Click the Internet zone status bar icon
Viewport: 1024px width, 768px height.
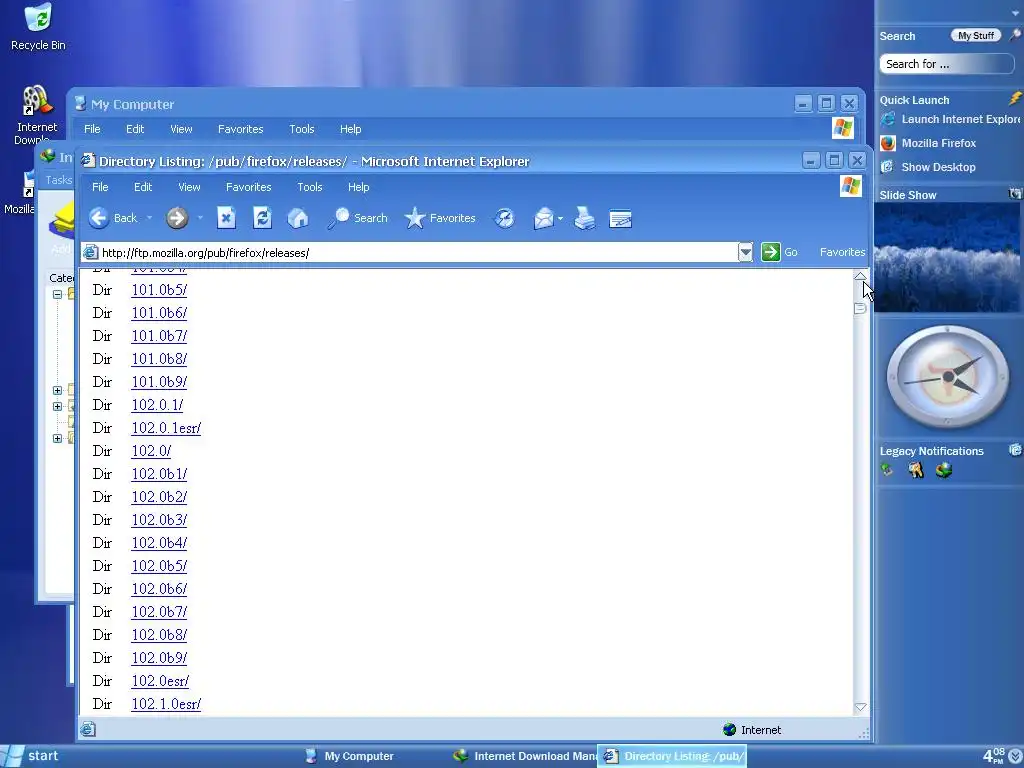point(729,729)
